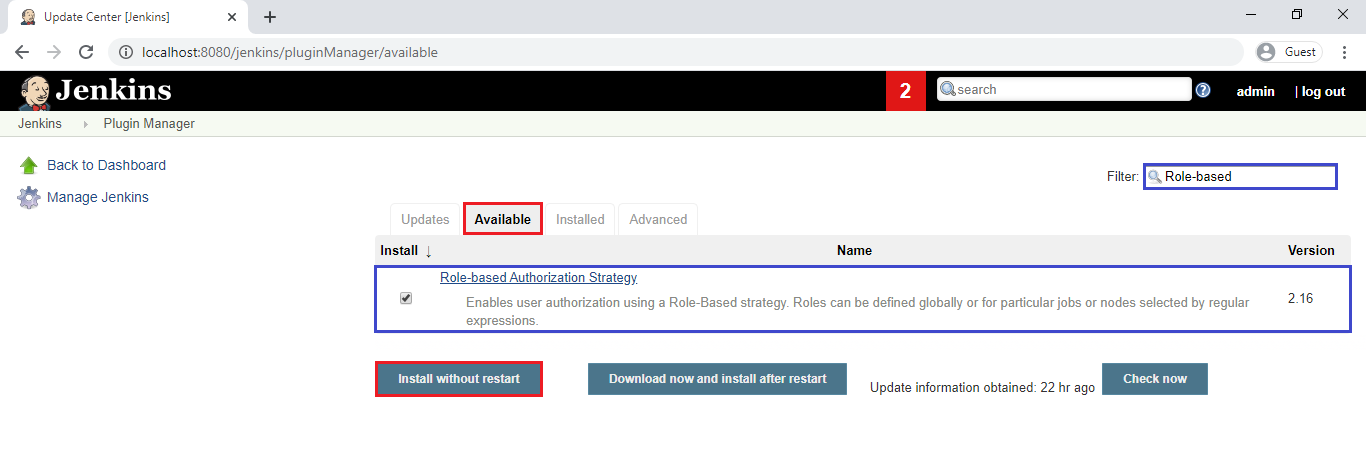Viewport: 1366px width, 472px height.
Task: Sort by Install column header
Action: pos(406,251)
